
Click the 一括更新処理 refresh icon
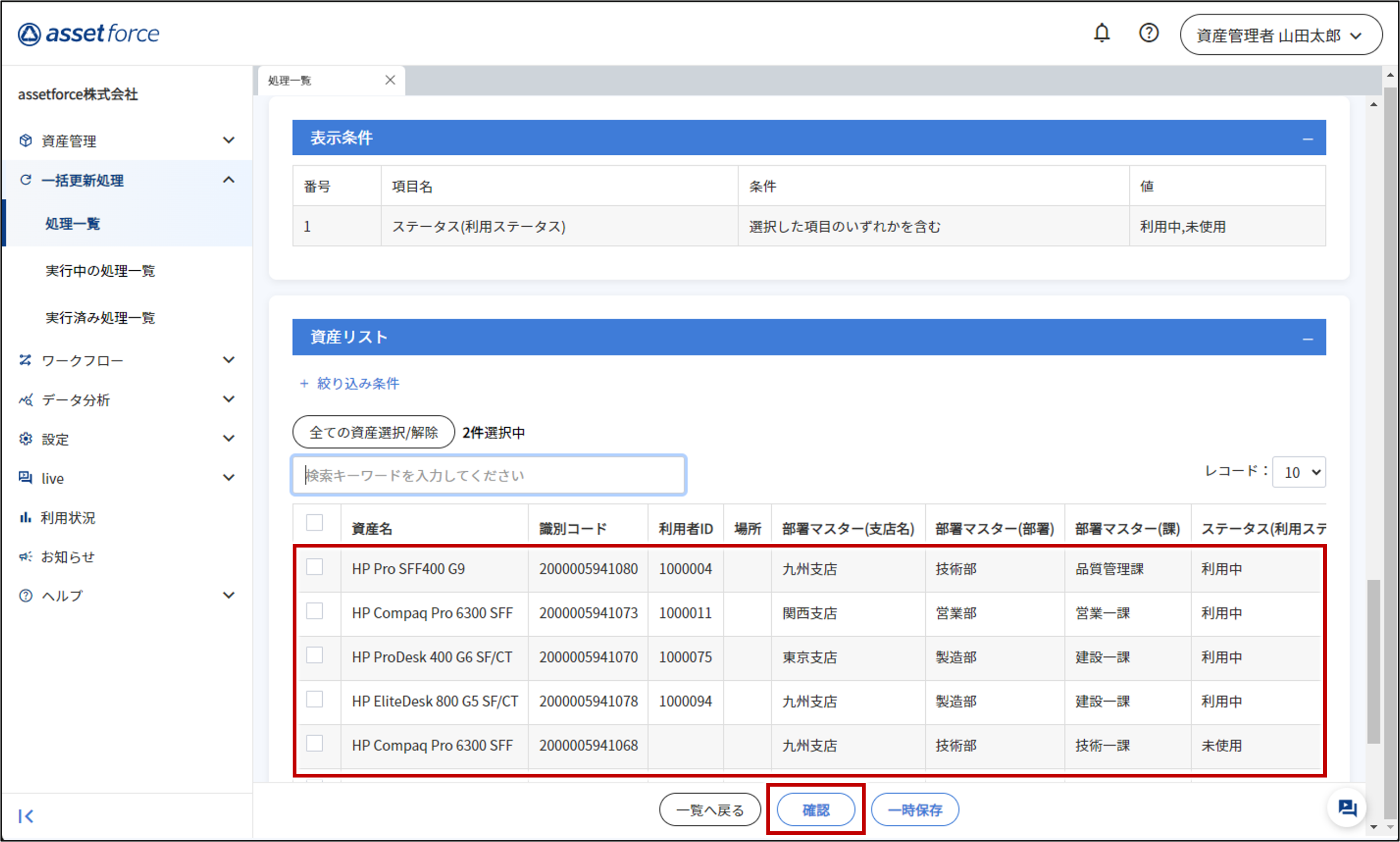pyautogui.click(x=26, y=180)
